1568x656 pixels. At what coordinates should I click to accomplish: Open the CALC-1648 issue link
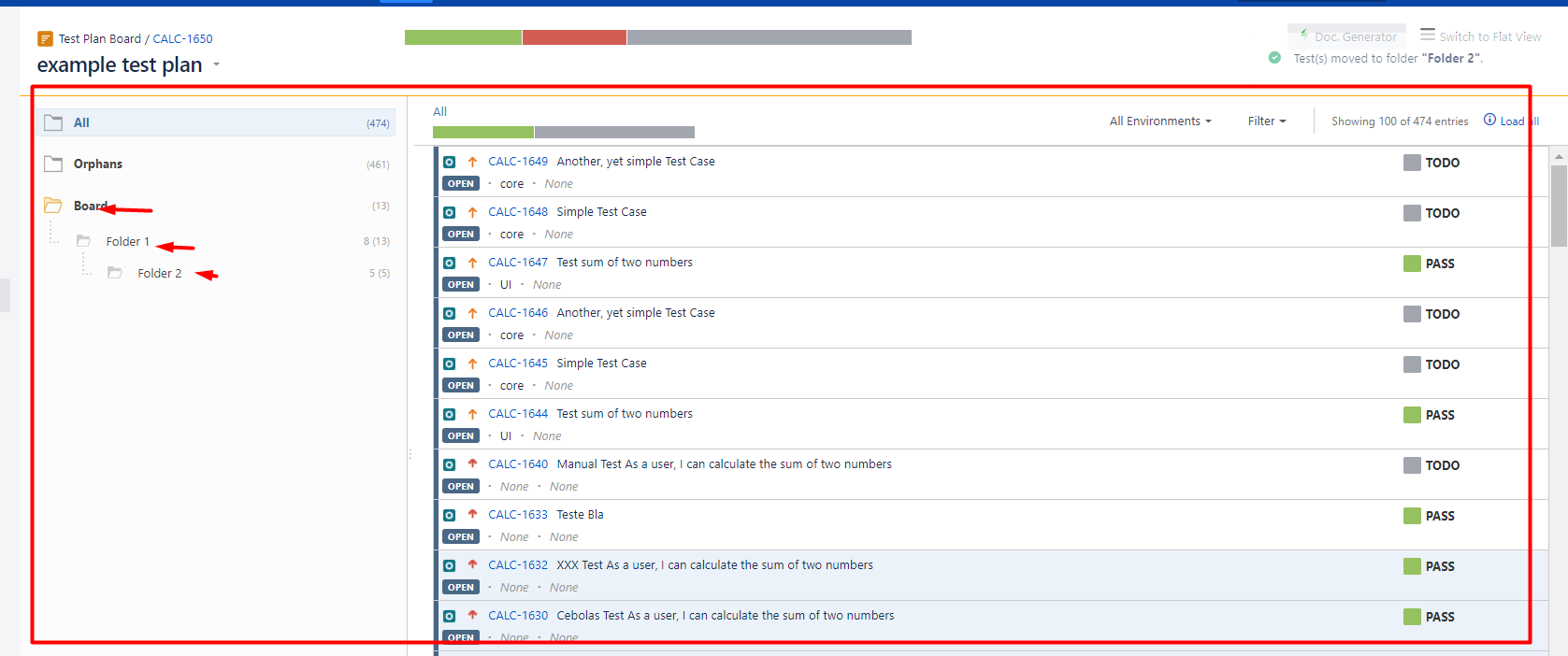pyautogui.click(x=517, y=212)
